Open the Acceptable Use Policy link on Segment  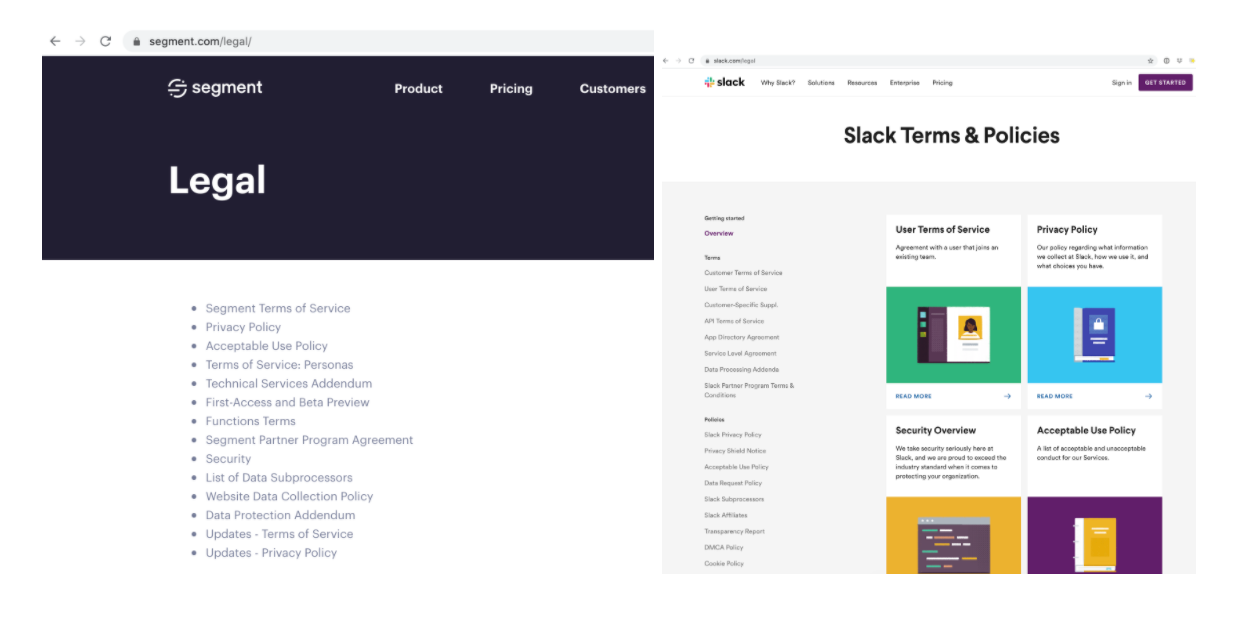click(266, 346)
